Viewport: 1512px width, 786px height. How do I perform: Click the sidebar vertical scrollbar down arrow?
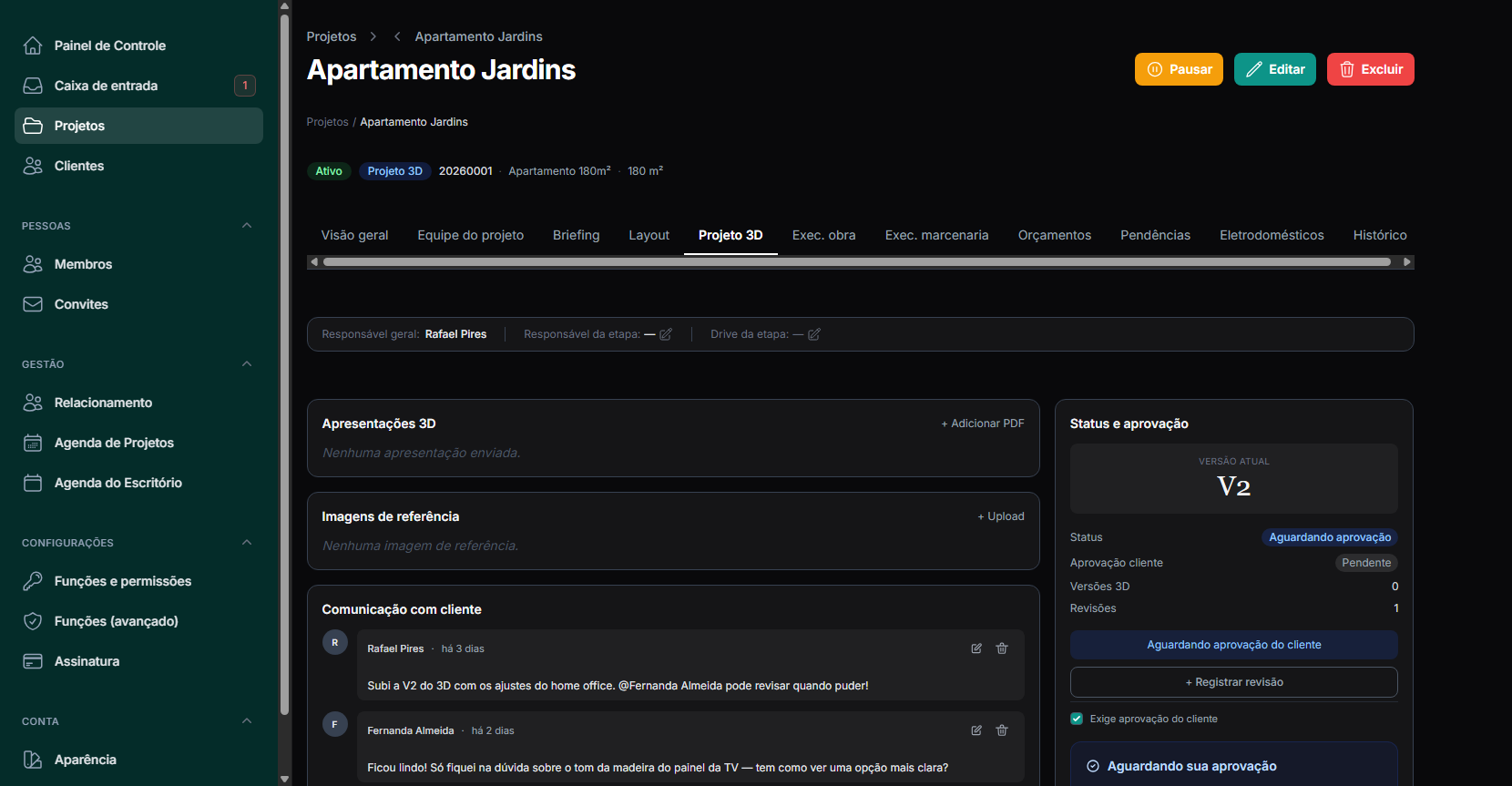point(284,779)
